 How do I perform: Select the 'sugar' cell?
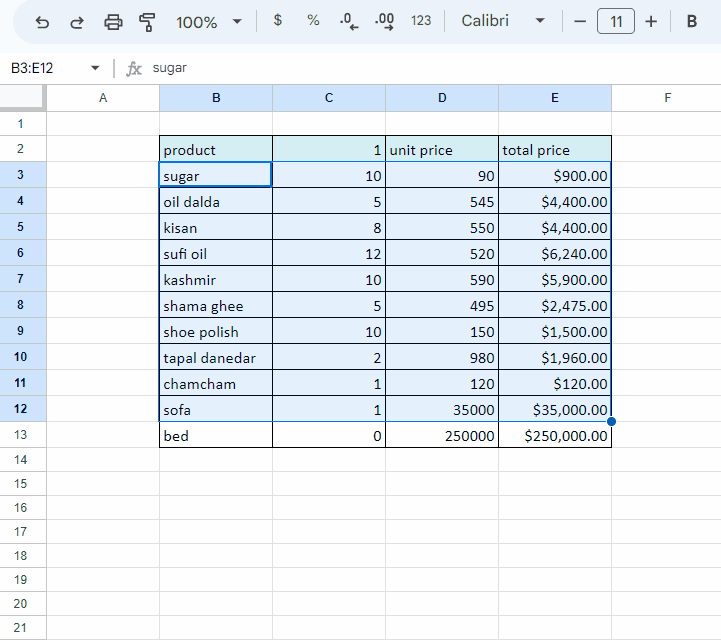pyautogui.click(x=216, y=175)
